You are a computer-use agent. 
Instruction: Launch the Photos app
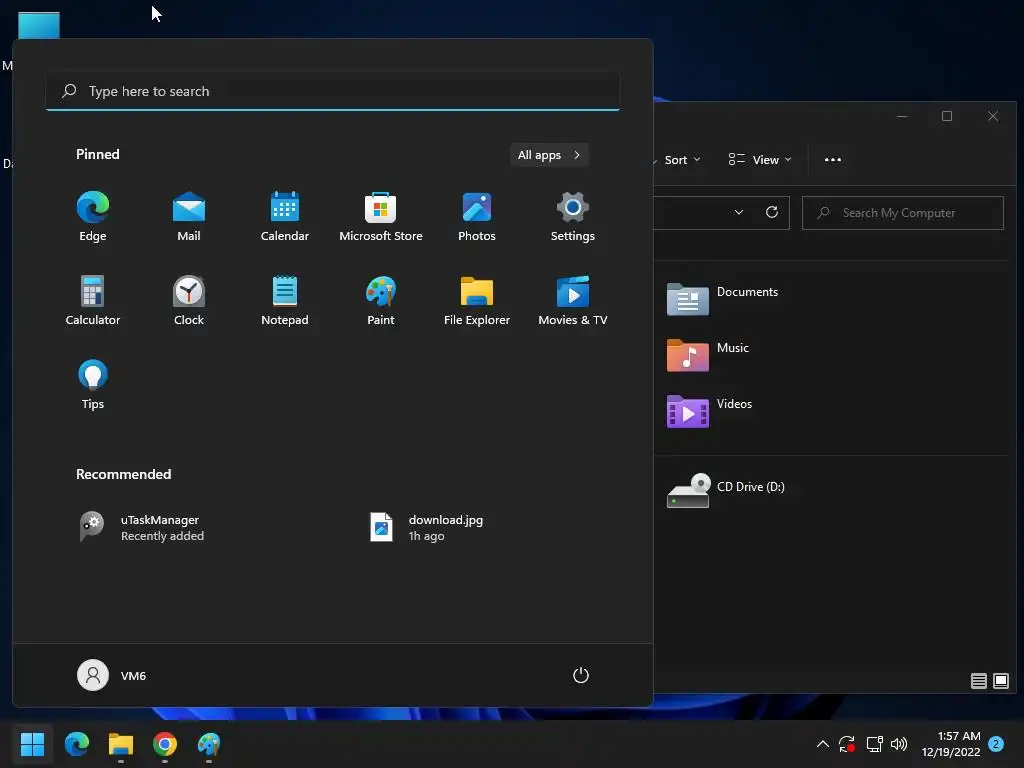(x=477, y=217)
